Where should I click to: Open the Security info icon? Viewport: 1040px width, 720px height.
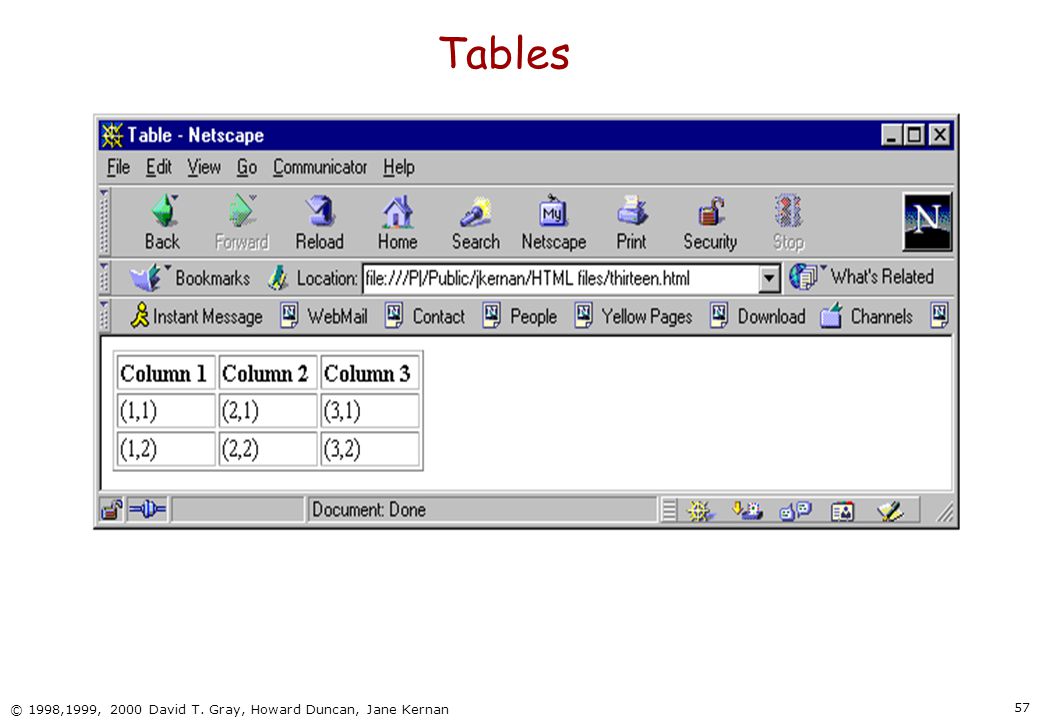click(710, 212)
